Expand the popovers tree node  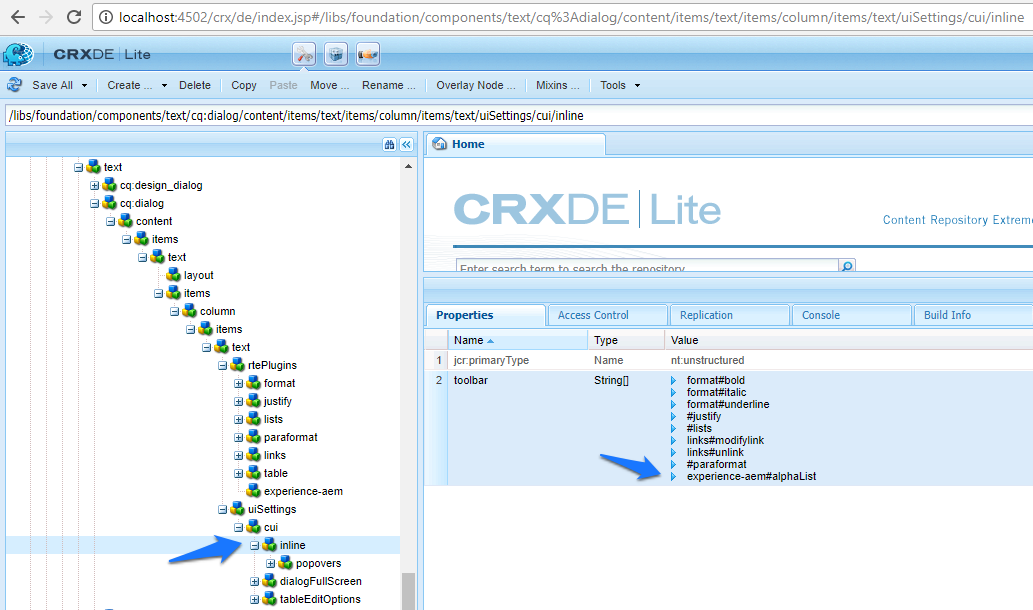(270, 563)
